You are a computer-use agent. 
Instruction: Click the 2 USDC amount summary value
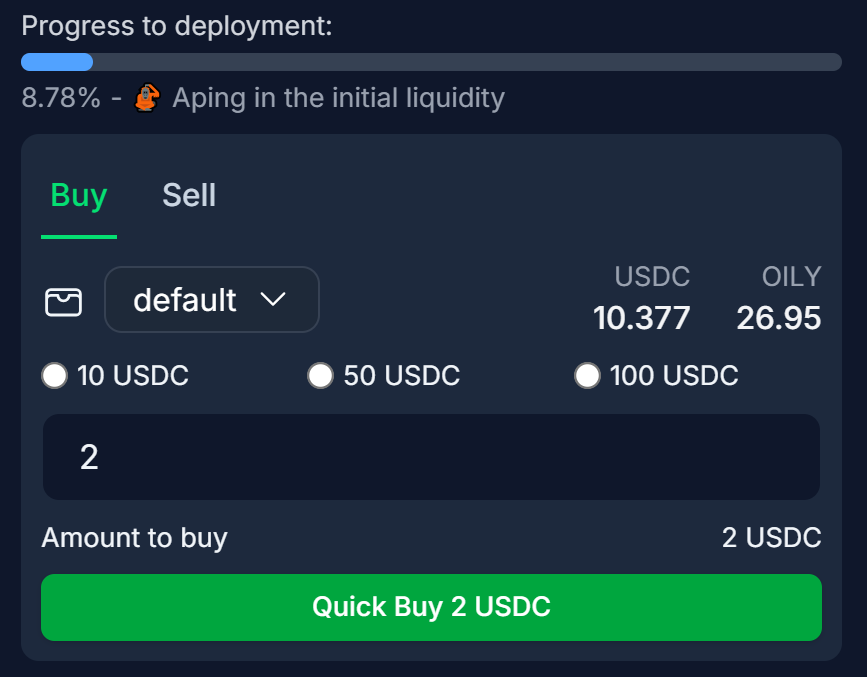click(x=771, y=538)
